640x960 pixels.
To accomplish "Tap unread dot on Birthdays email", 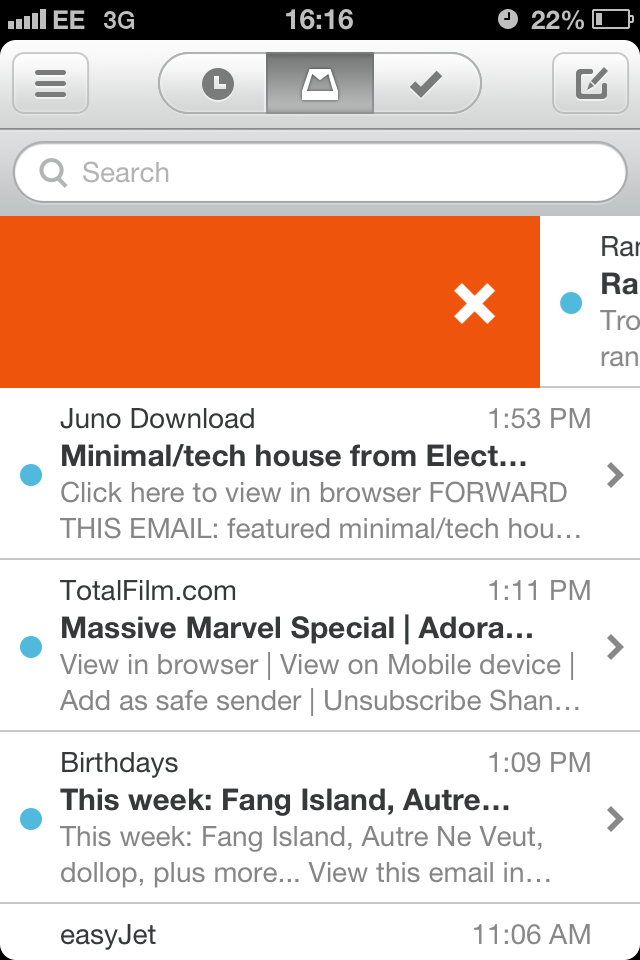I will coord(31,820).
